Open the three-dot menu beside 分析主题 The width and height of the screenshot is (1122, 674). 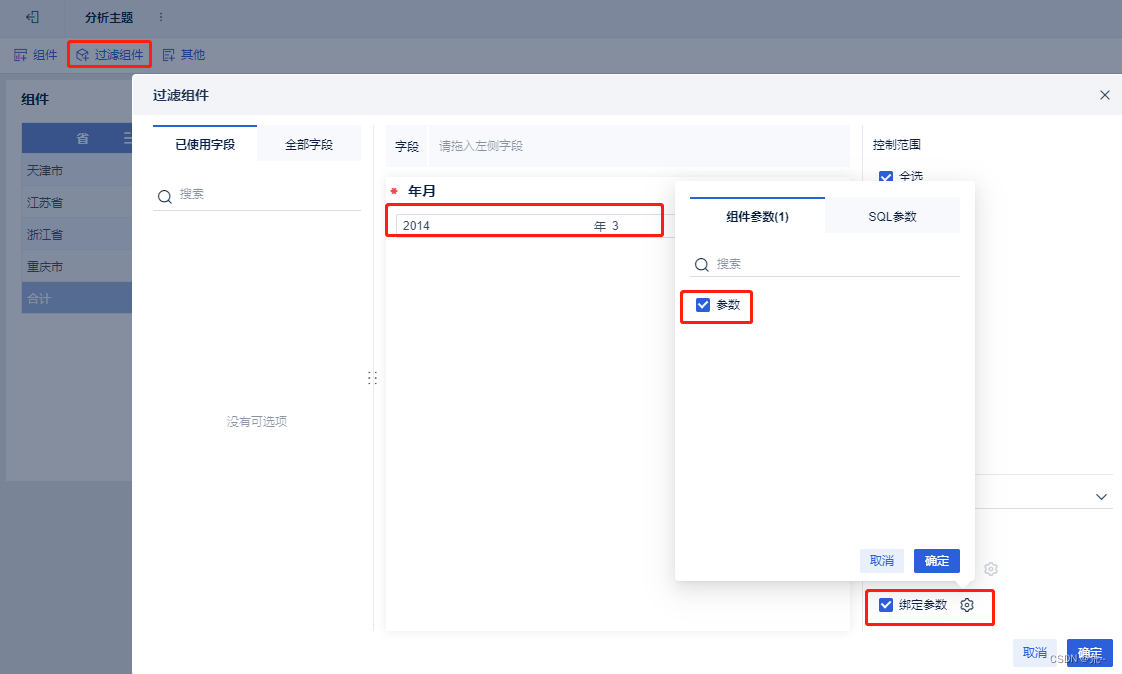161,17
